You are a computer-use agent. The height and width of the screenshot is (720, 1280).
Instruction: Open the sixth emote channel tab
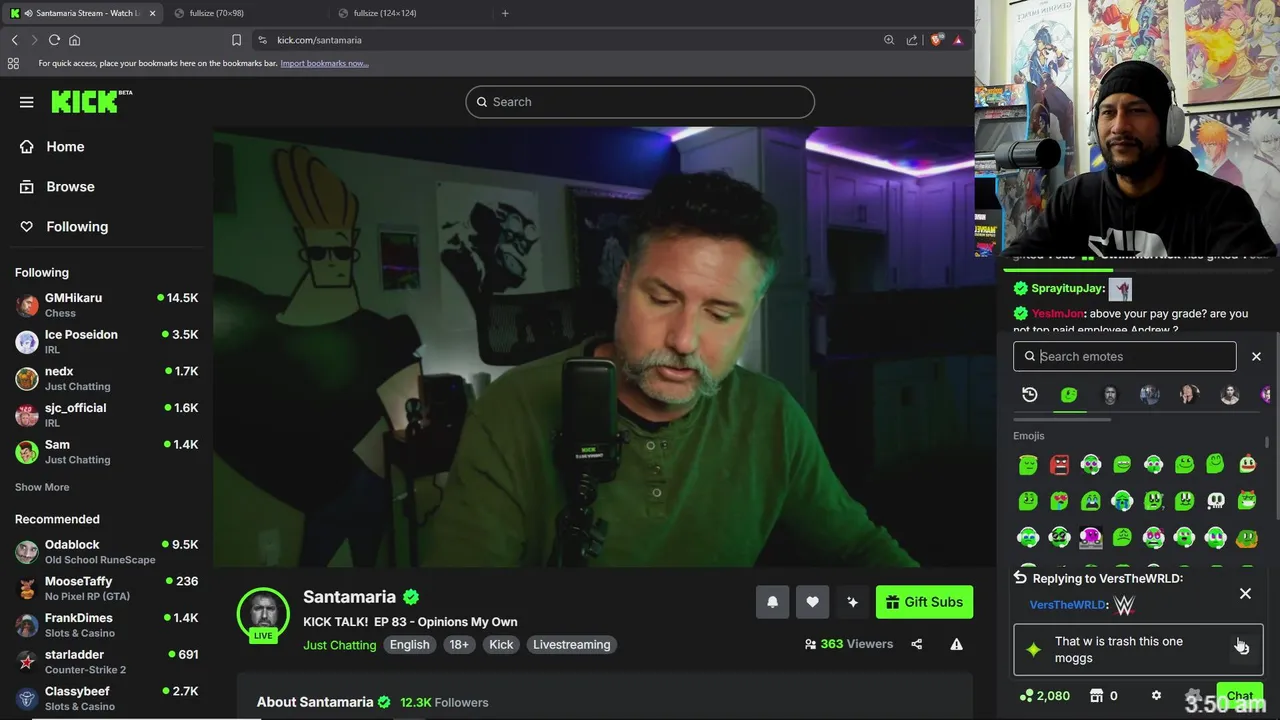pos(1229,395)
